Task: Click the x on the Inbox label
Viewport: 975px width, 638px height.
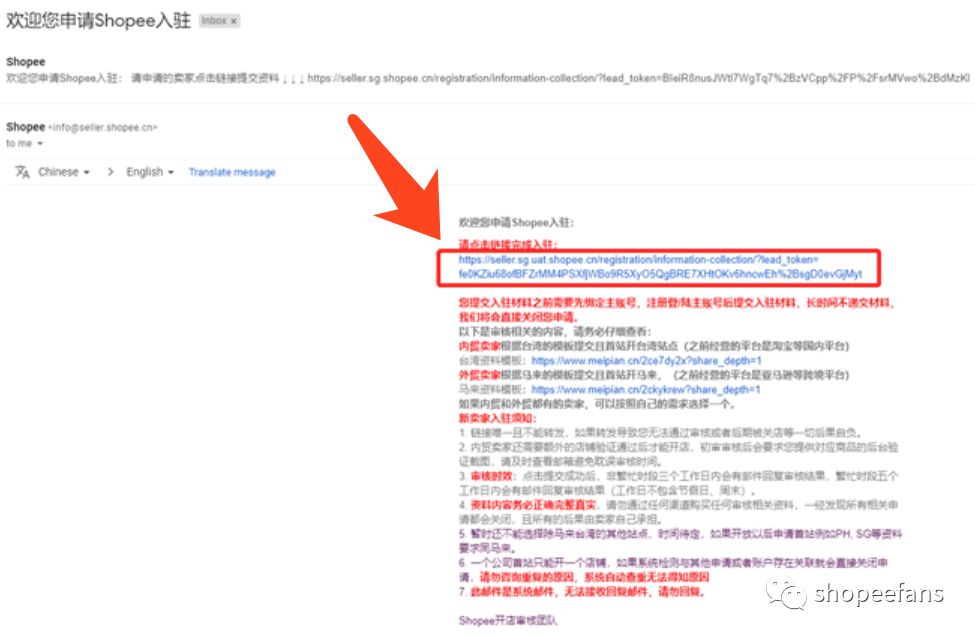Action: pos(233,20)
